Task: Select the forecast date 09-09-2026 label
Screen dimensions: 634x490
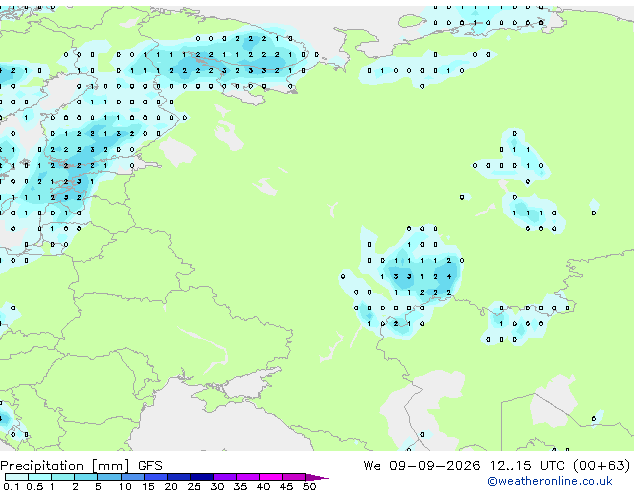Action: coord(434,466)
